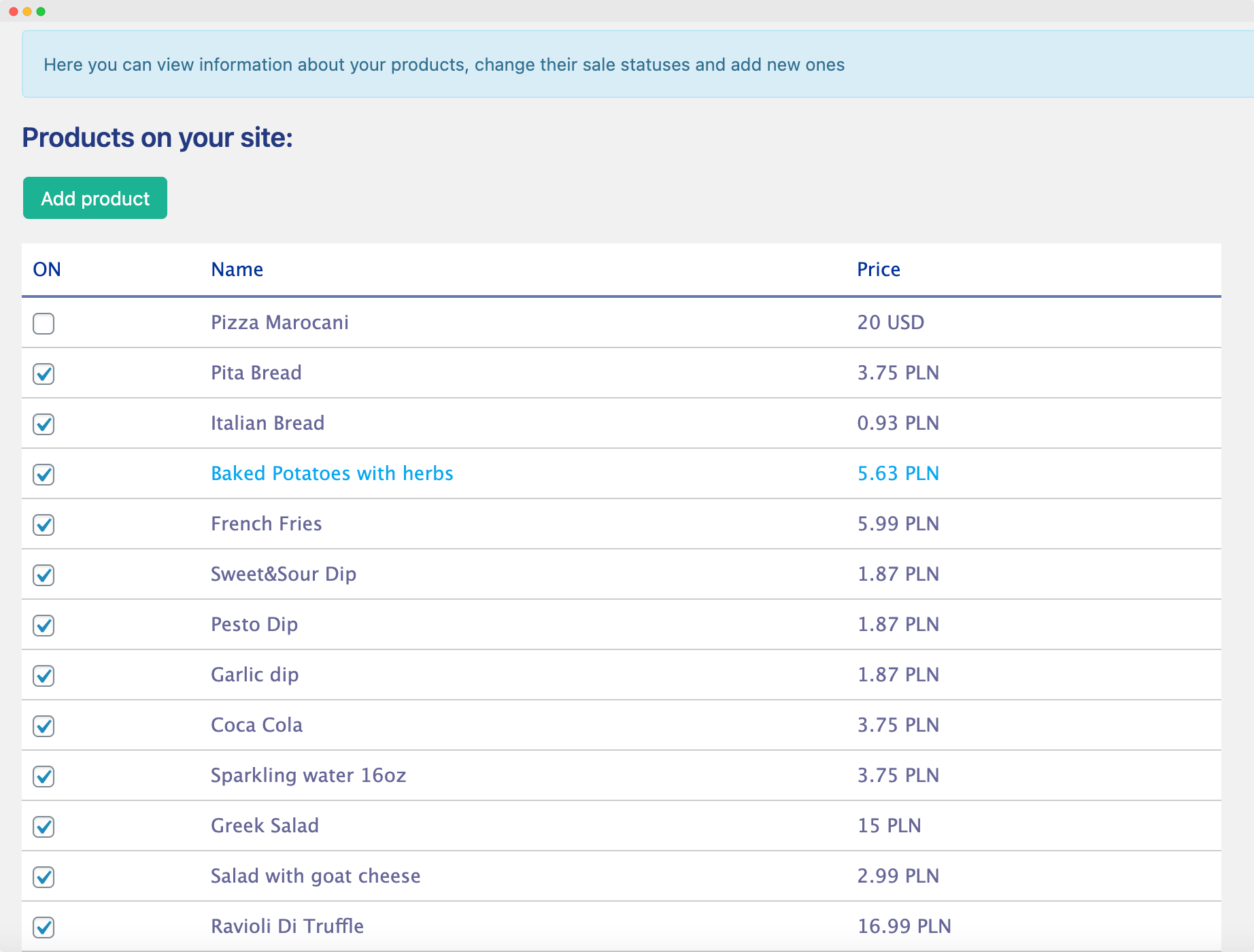Deselect the Pesto Dip checkbox
The image size is (1254, 952).
click(x=44, y=626)
